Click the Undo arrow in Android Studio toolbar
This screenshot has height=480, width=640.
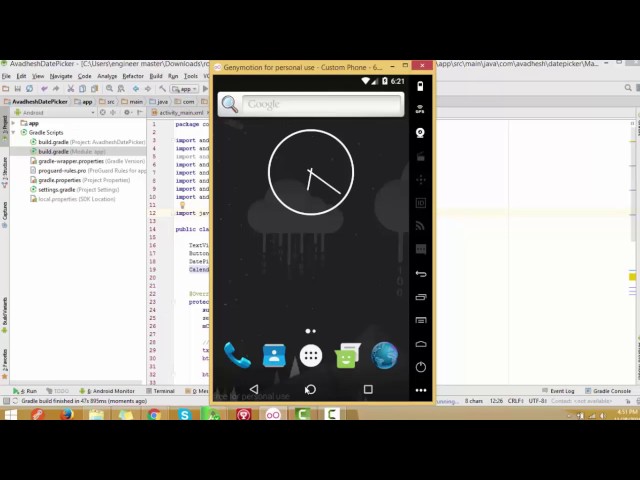[44, 88]
